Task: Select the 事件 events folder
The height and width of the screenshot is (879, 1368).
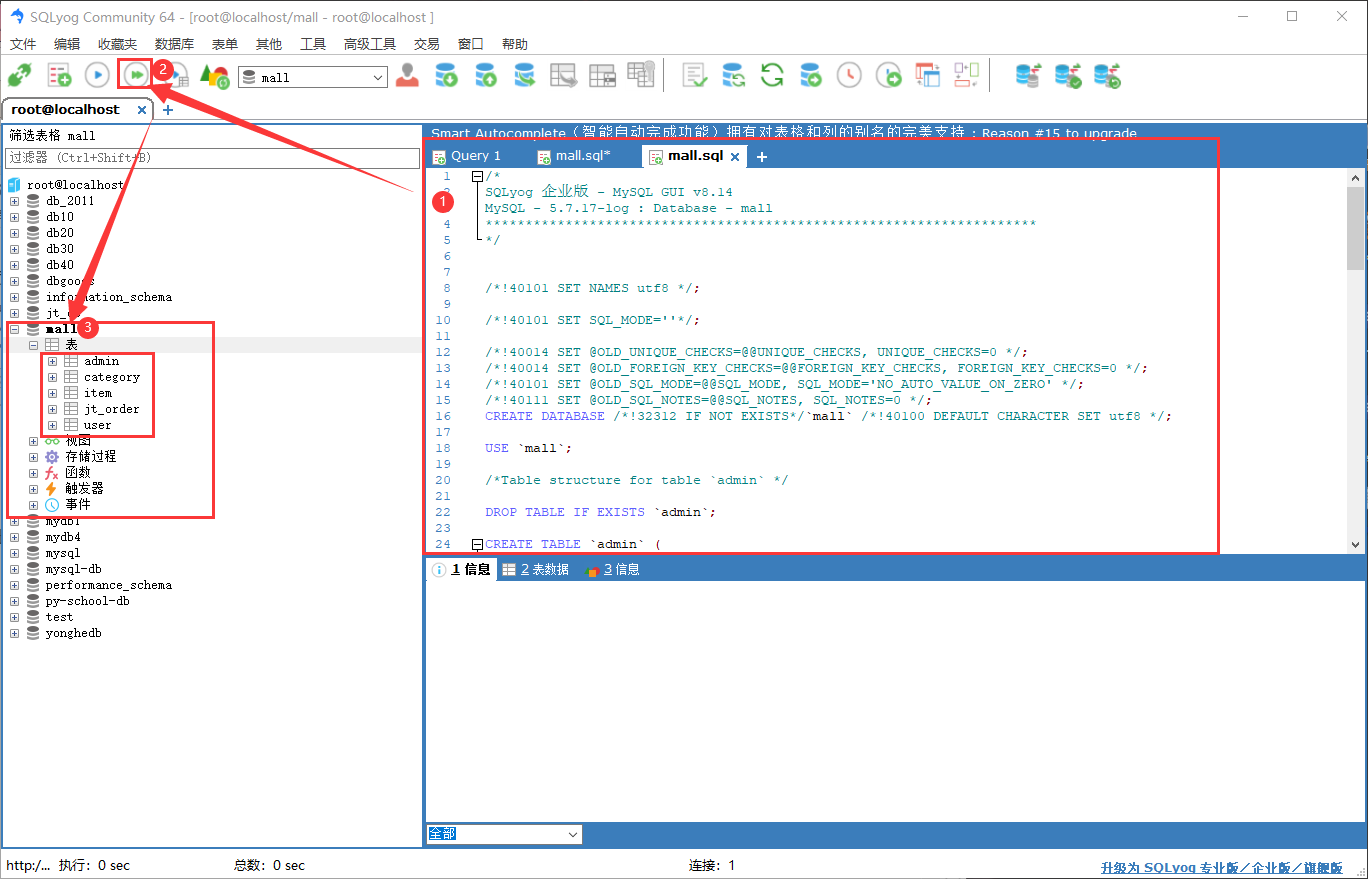Action: 78,505
